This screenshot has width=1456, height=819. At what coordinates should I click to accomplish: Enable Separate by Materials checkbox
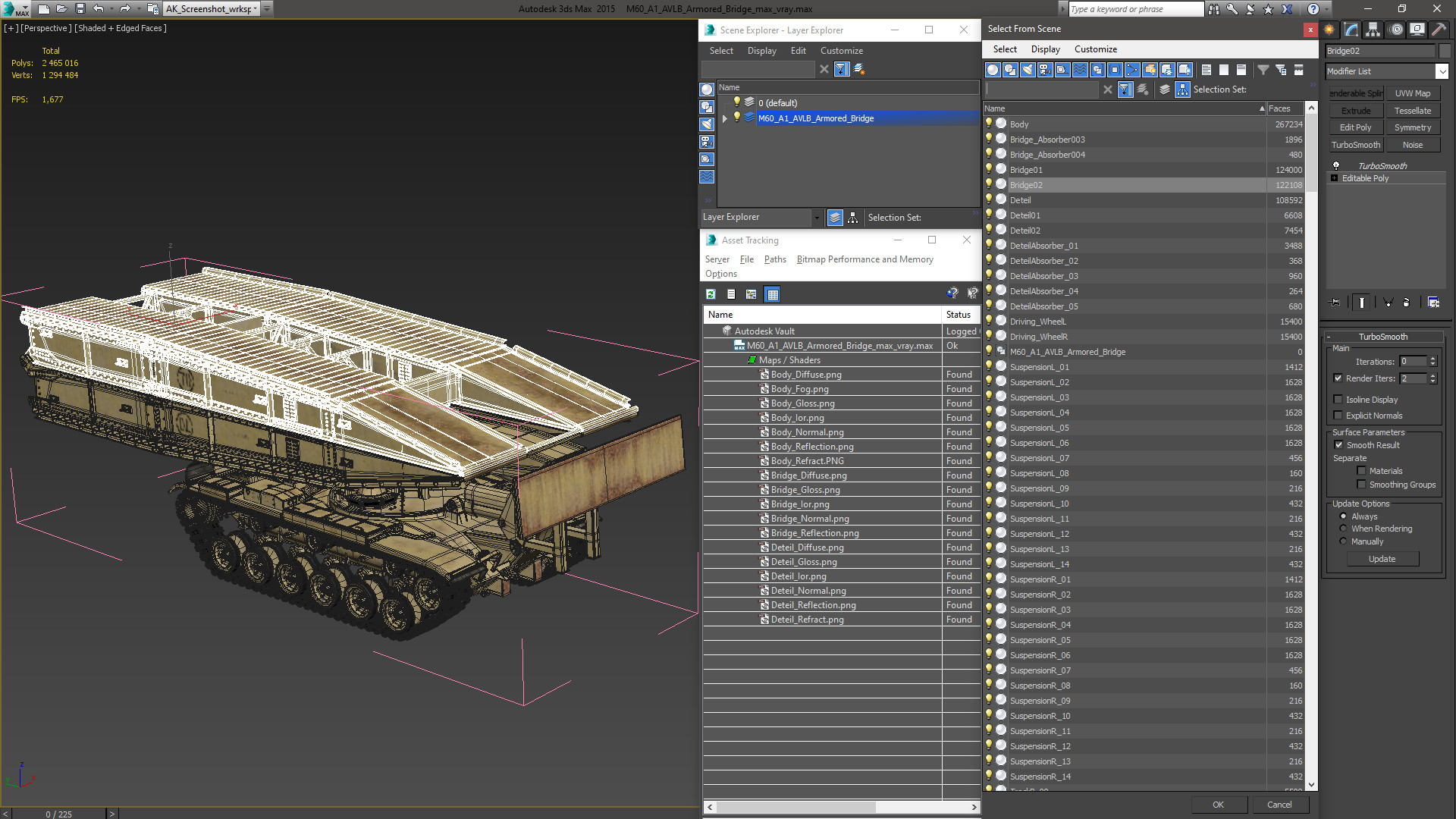coord(1361,471)
